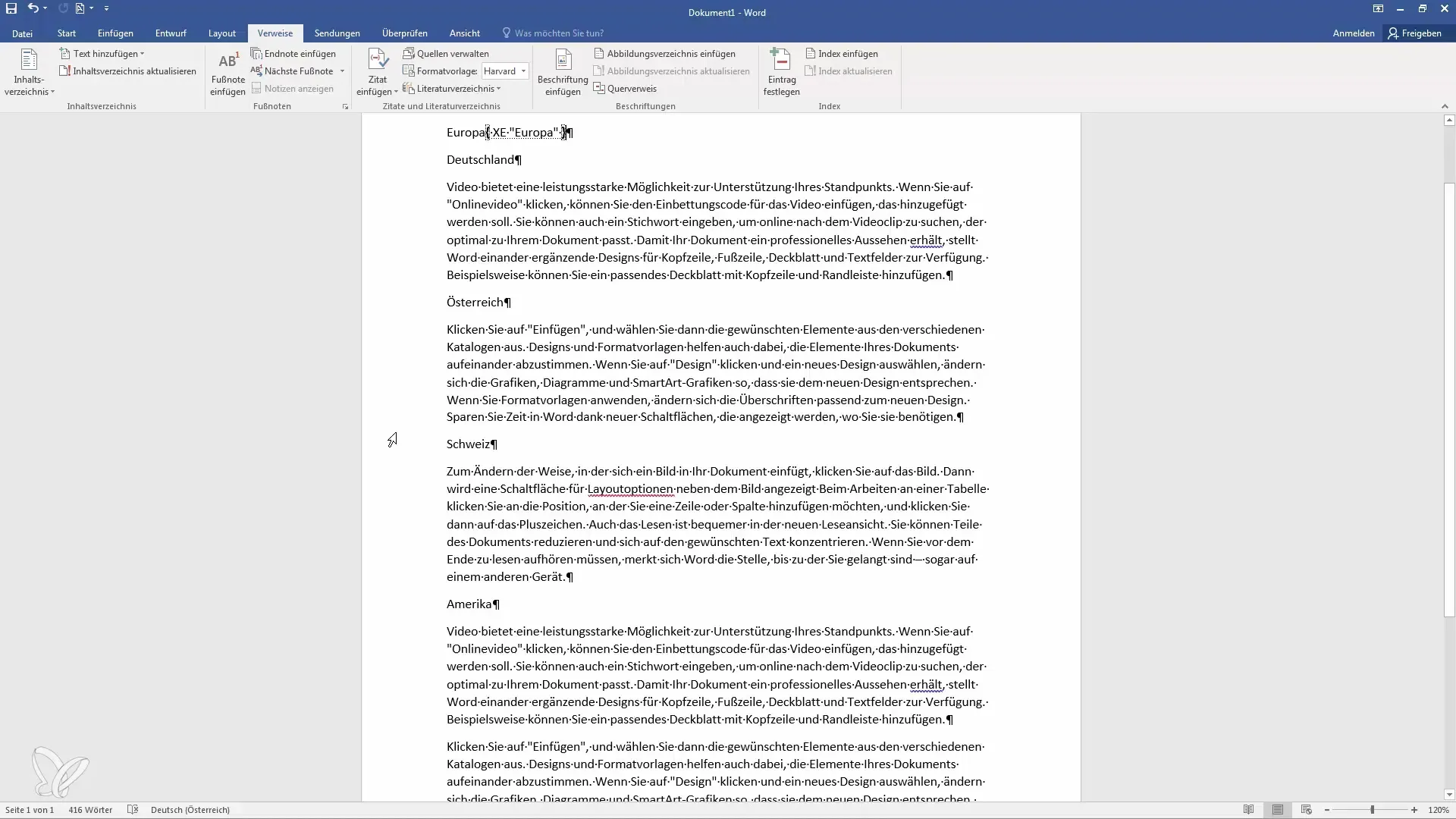
Task: Click scroll down arrow of document
Action: pyautogui.click(x=1449, y=795)
